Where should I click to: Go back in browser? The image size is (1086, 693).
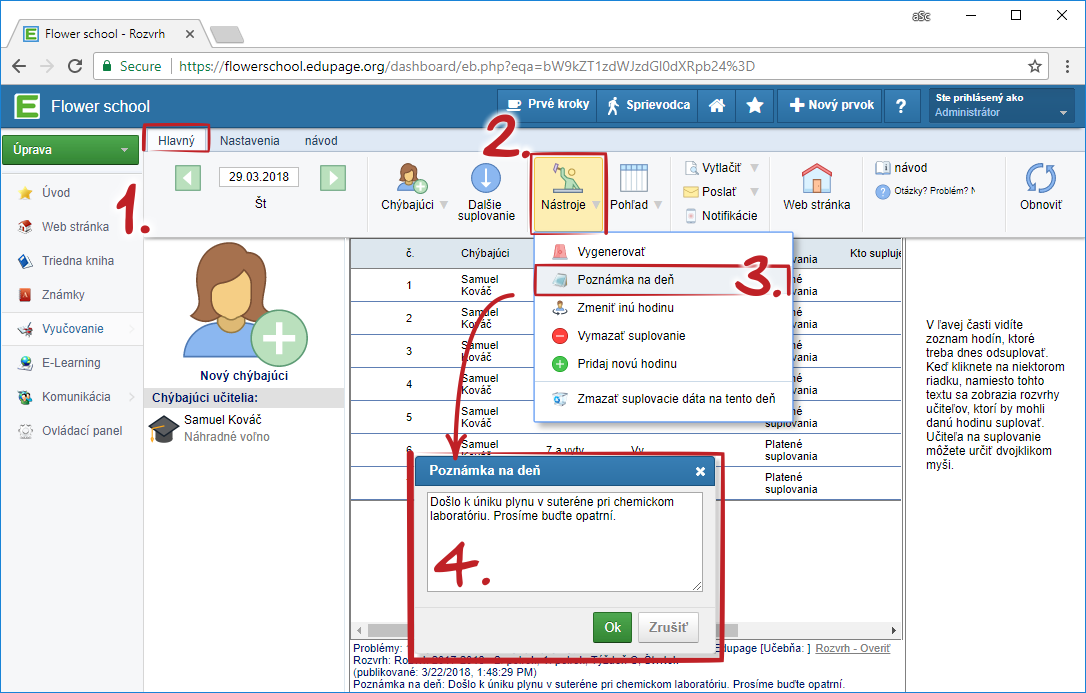coord(19,66)
